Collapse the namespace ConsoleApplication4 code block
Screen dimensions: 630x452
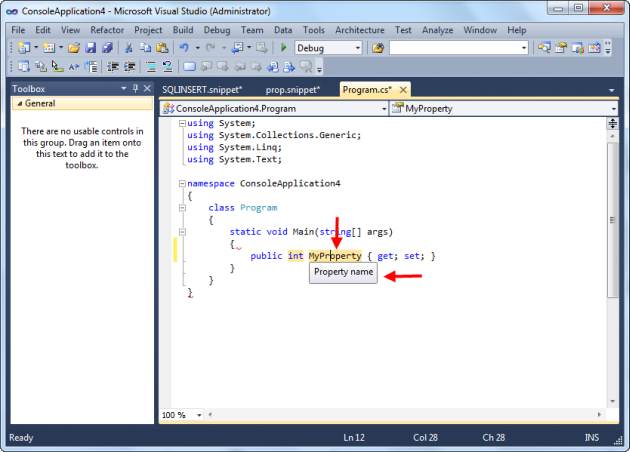pyautogui.click(x=180, y=184)
